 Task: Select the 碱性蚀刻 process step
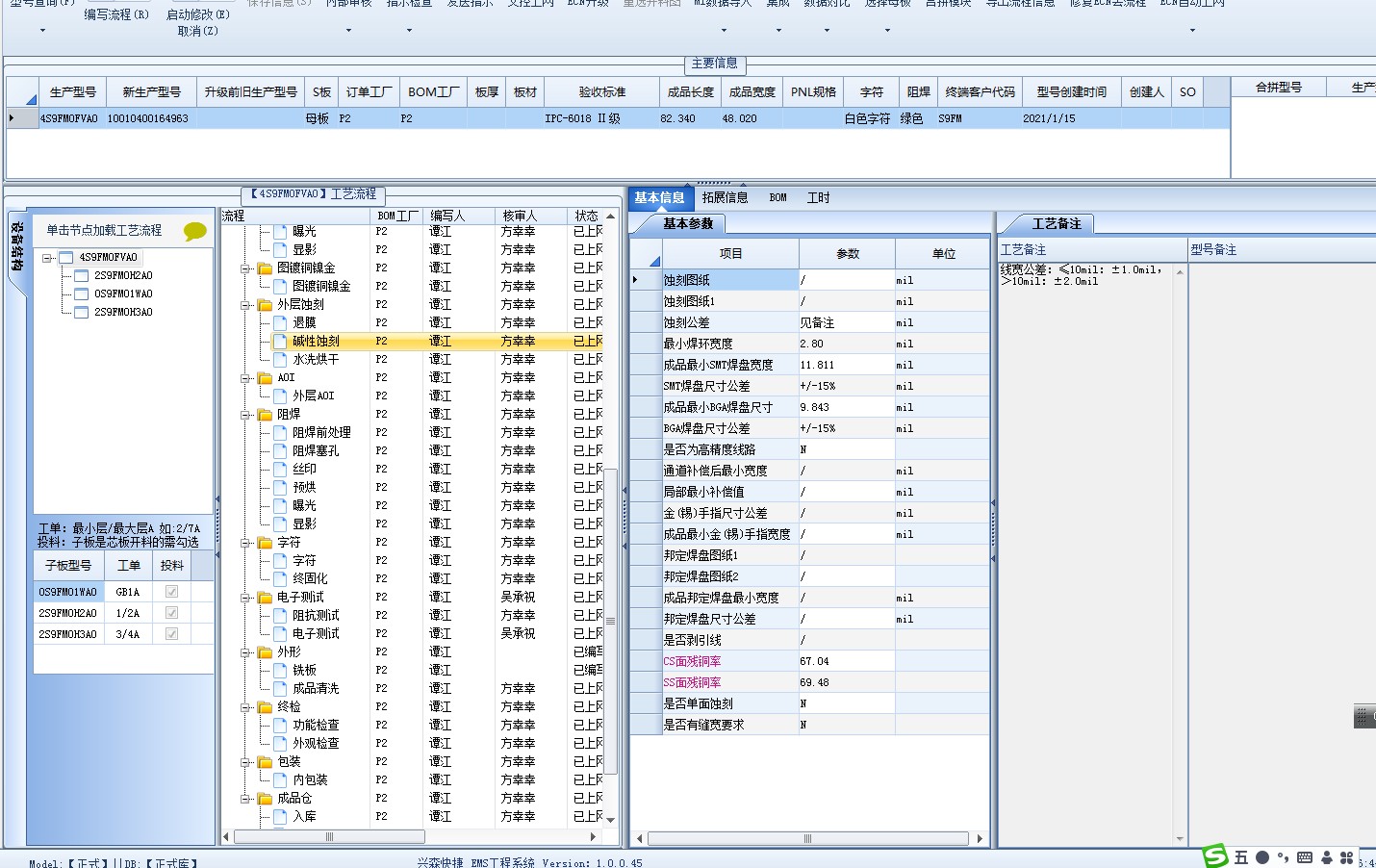click(x=316, y=342)
